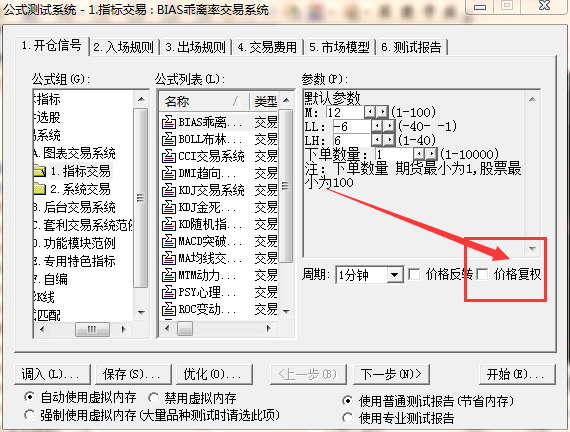
Task: Select the CCI交易系统 formula icon
Action: pyautogui.click(x=169, y=156)
